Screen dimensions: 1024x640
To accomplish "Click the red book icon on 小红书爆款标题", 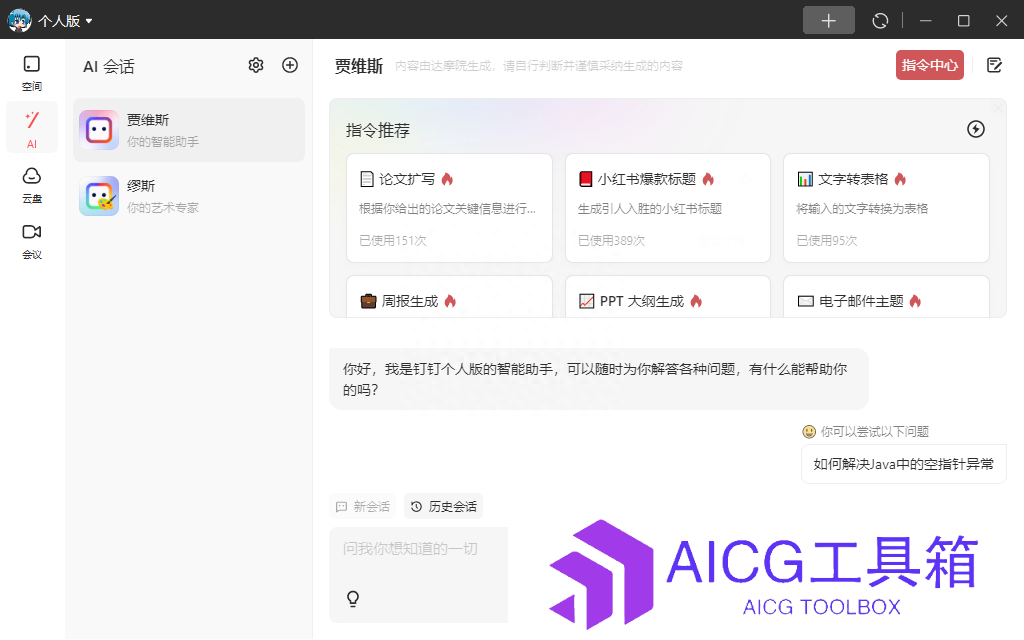I will tap(586, 179).
